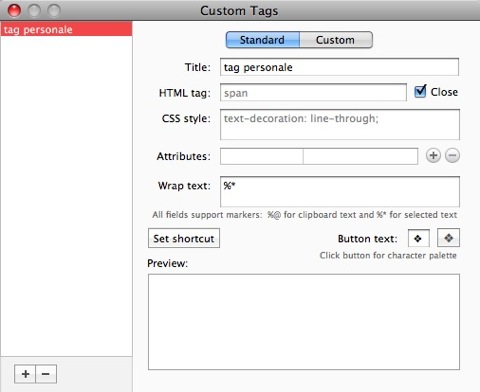Remove an attribute with the round minus icon
480x392 pixels.
[452, 155]
